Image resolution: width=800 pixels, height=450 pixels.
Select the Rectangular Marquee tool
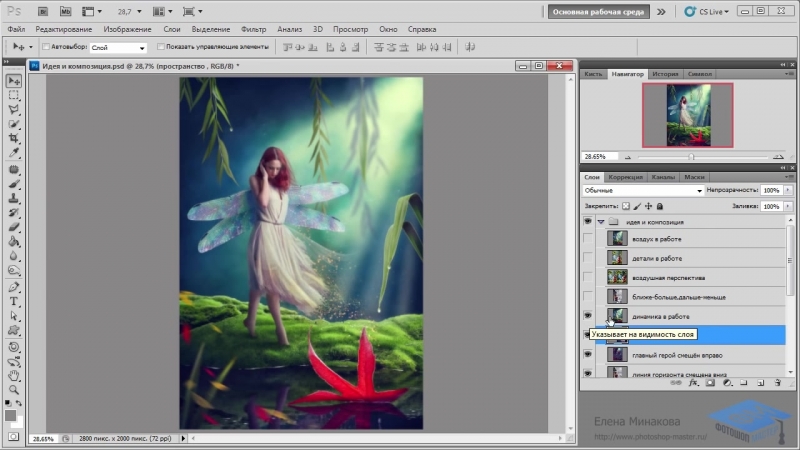pyautogui.click(x=14, y=95)
